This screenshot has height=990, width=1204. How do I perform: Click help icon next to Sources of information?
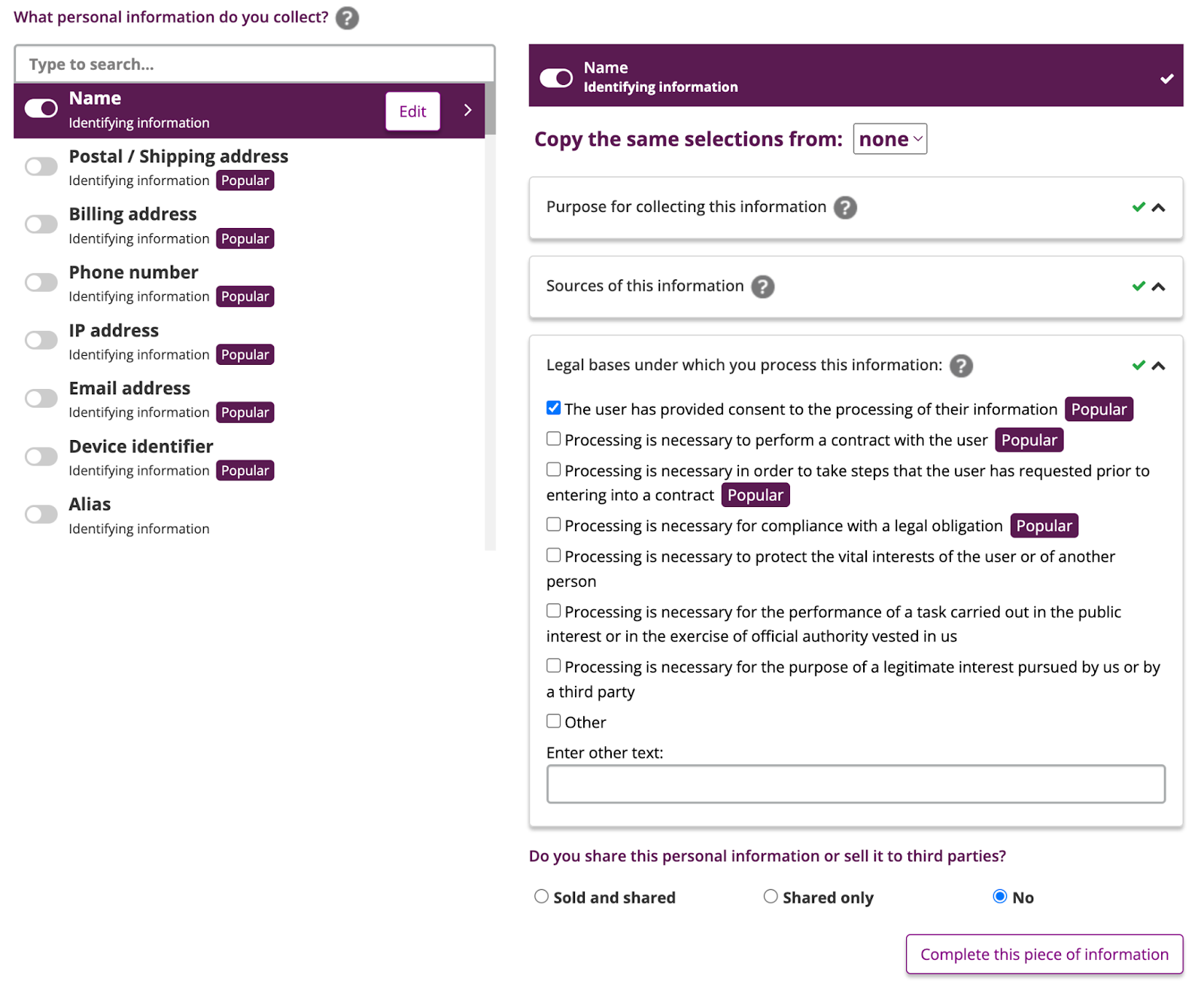coord(762,287)
